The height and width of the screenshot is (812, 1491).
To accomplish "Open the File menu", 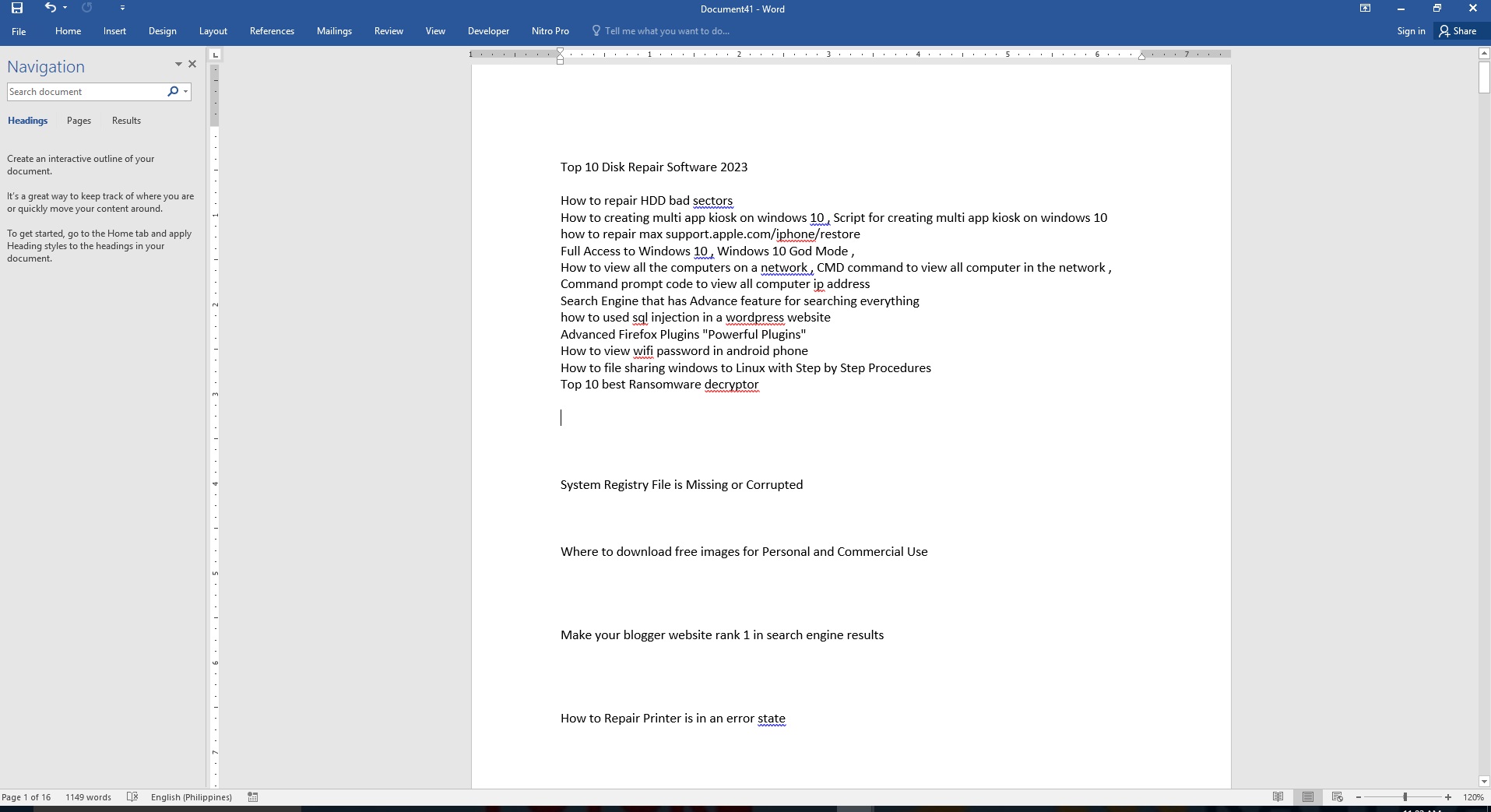I will pos(19,31).
